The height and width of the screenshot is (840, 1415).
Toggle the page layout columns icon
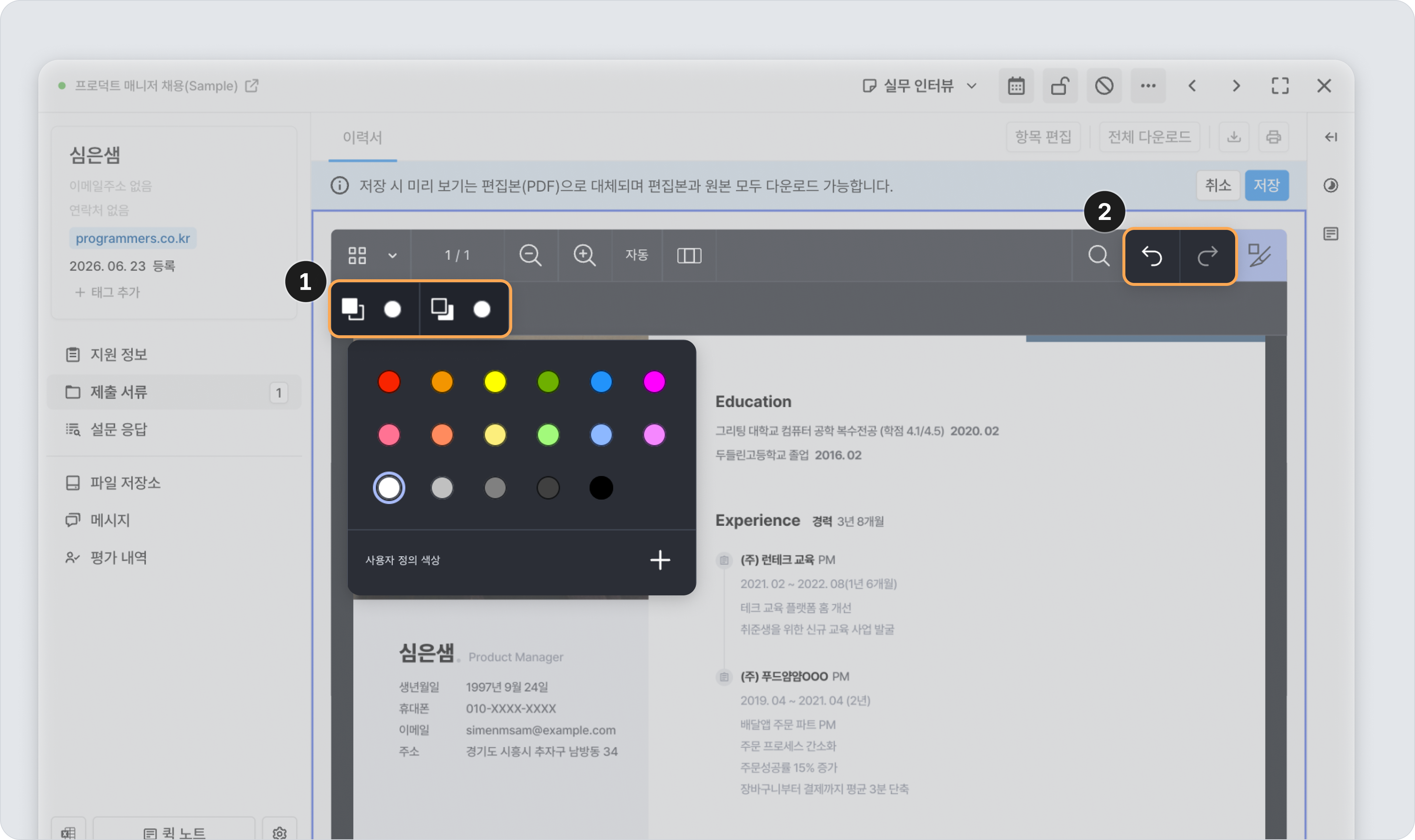click(x=689, y=255)
